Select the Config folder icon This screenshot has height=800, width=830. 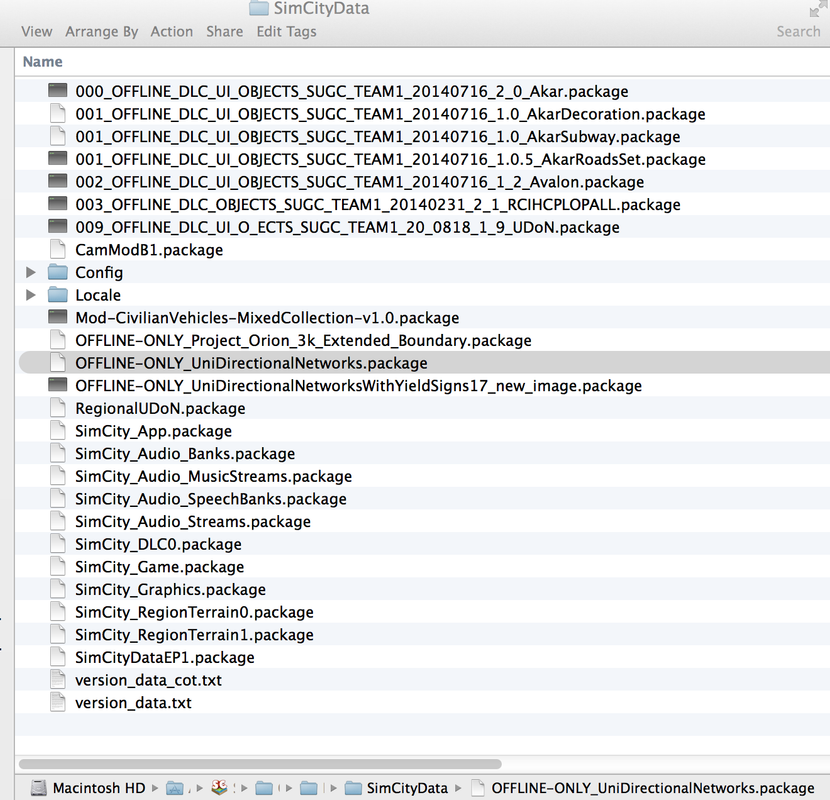click(x=58, y=272)
